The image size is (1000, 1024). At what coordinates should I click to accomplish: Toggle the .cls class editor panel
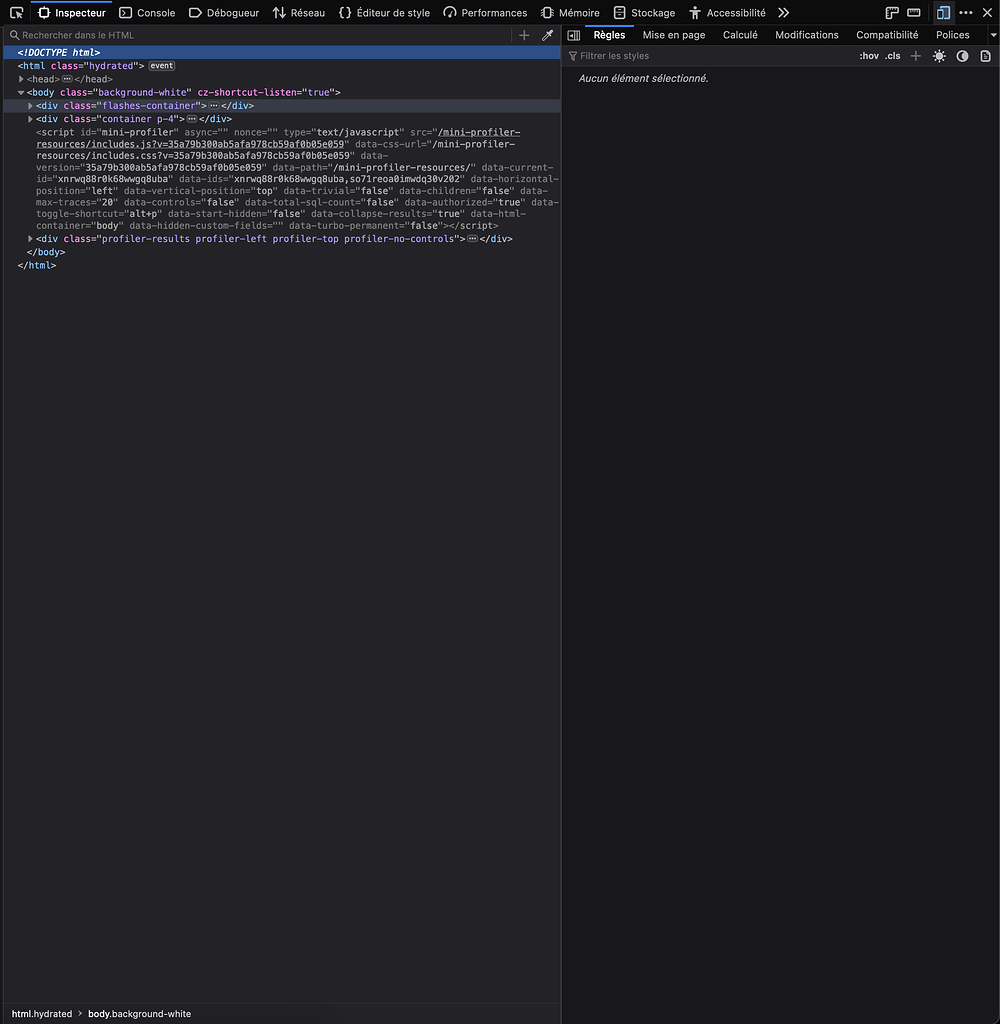point(892,56)
